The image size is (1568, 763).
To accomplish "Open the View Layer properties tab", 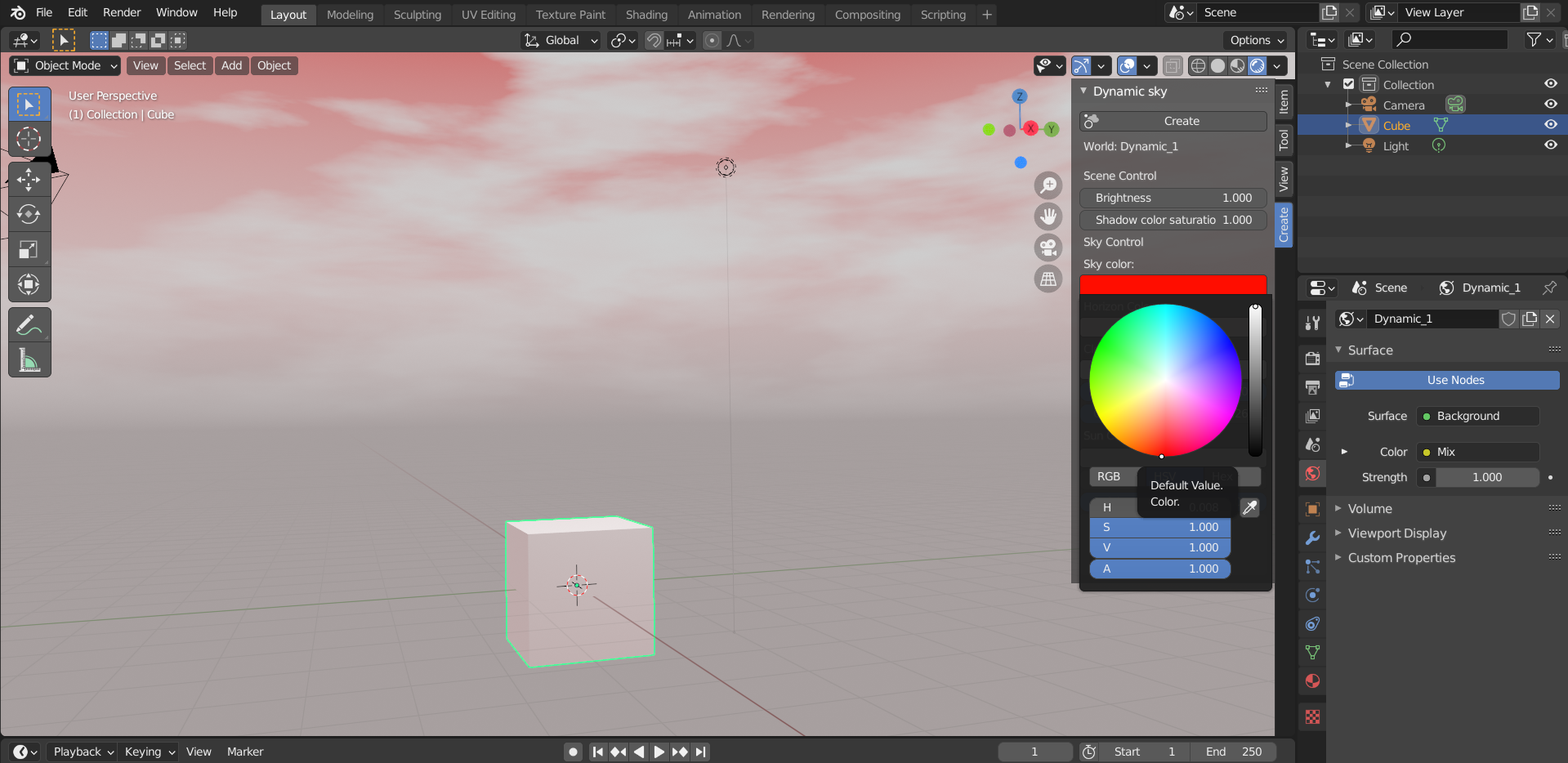I will (1313, 416).
